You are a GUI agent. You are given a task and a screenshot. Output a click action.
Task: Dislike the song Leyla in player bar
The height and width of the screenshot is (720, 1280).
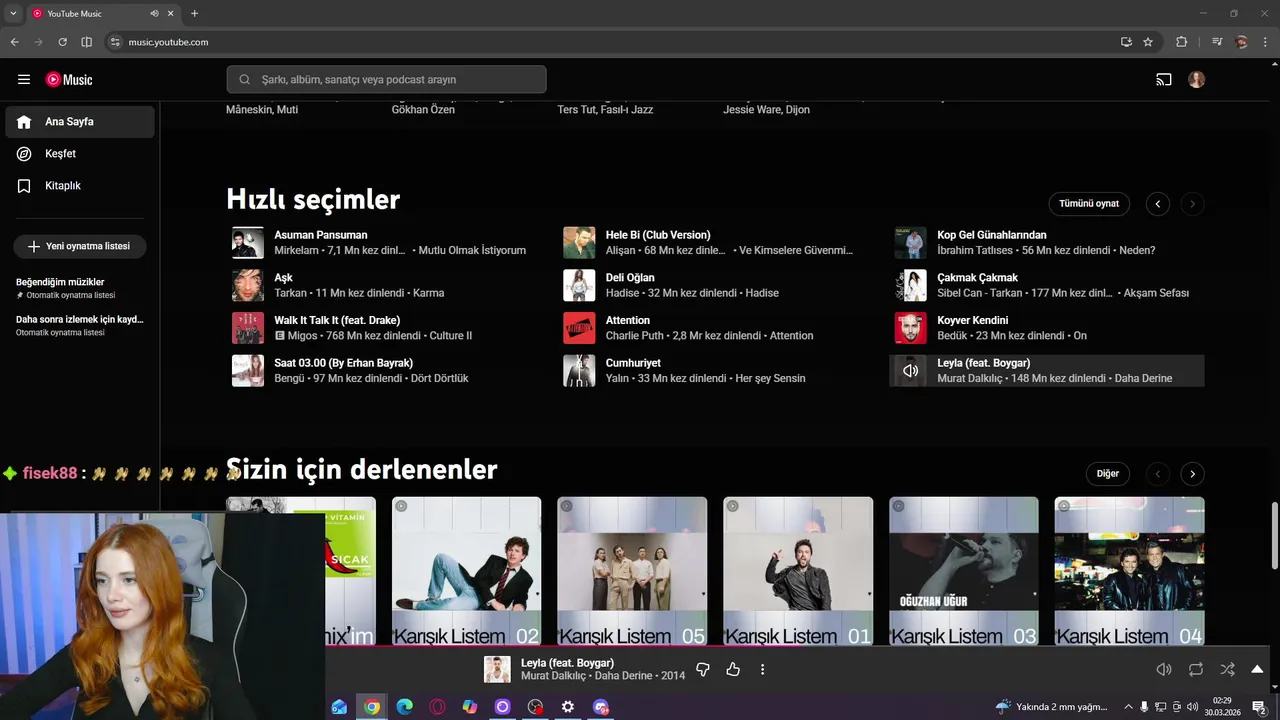click(x=703, y=670)
